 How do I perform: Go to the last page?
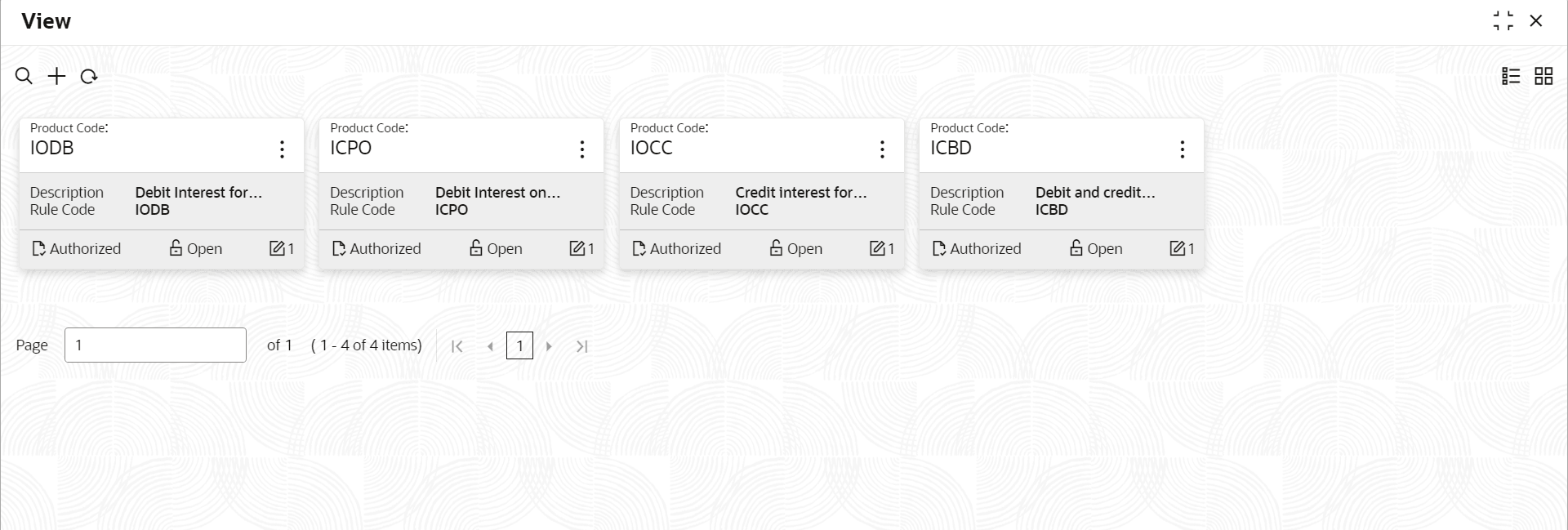(x=581, y=346)
